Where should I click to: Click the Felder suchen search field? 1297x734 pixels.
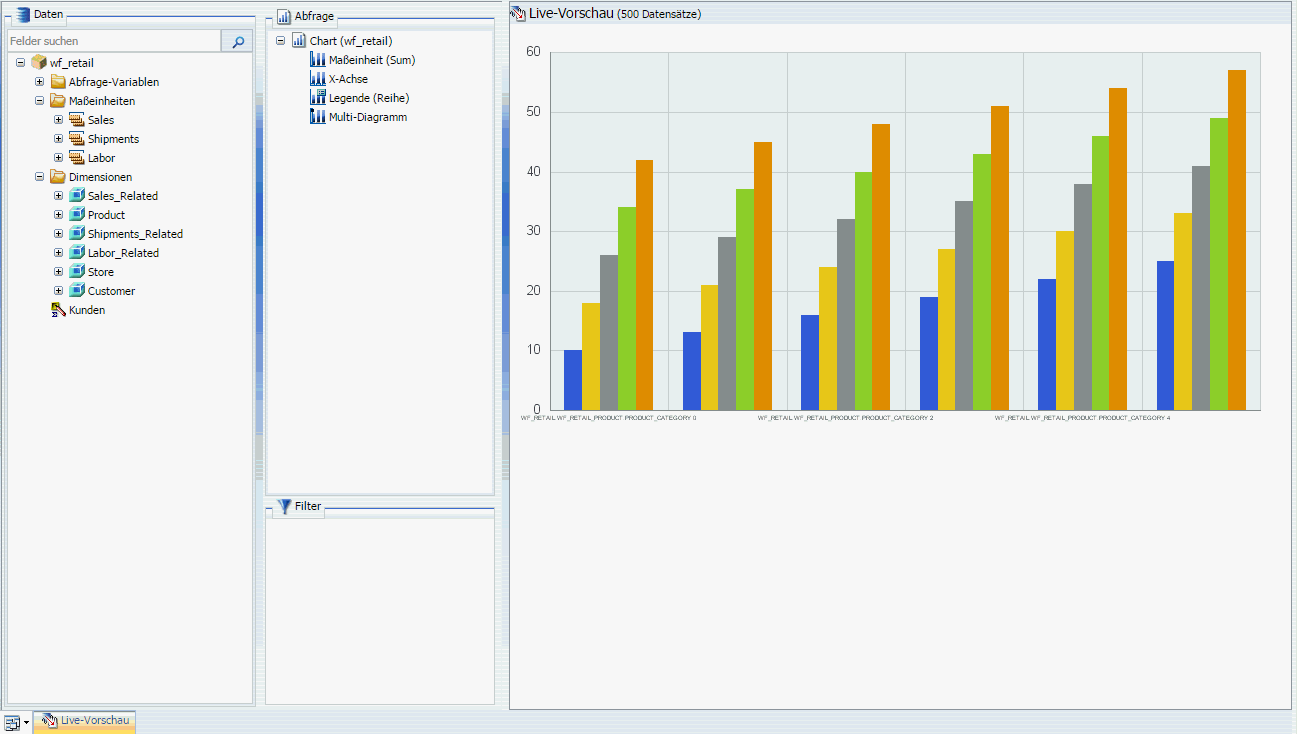pos(114,41)
